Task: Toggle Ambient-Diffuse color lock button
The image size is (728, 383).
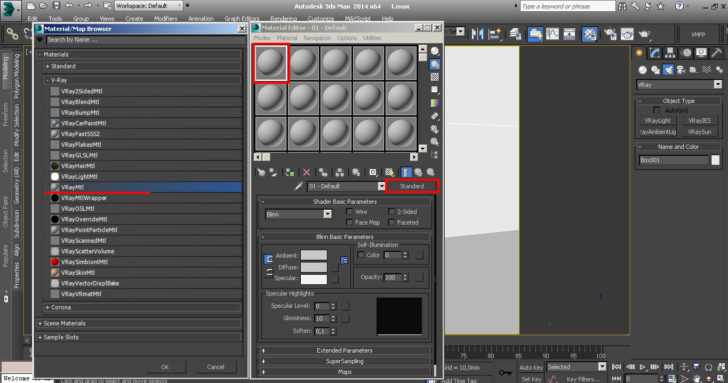Action: coord(268,259)
